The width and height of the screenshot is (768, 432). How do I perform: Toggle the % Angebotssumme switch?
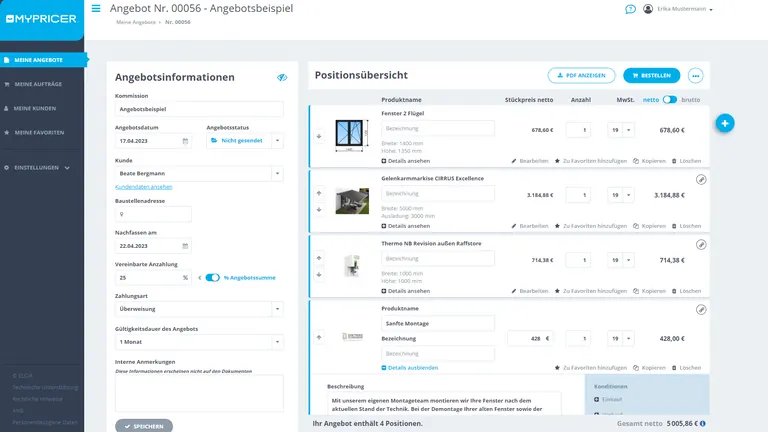pyautogui.click(x=212, y=278)
